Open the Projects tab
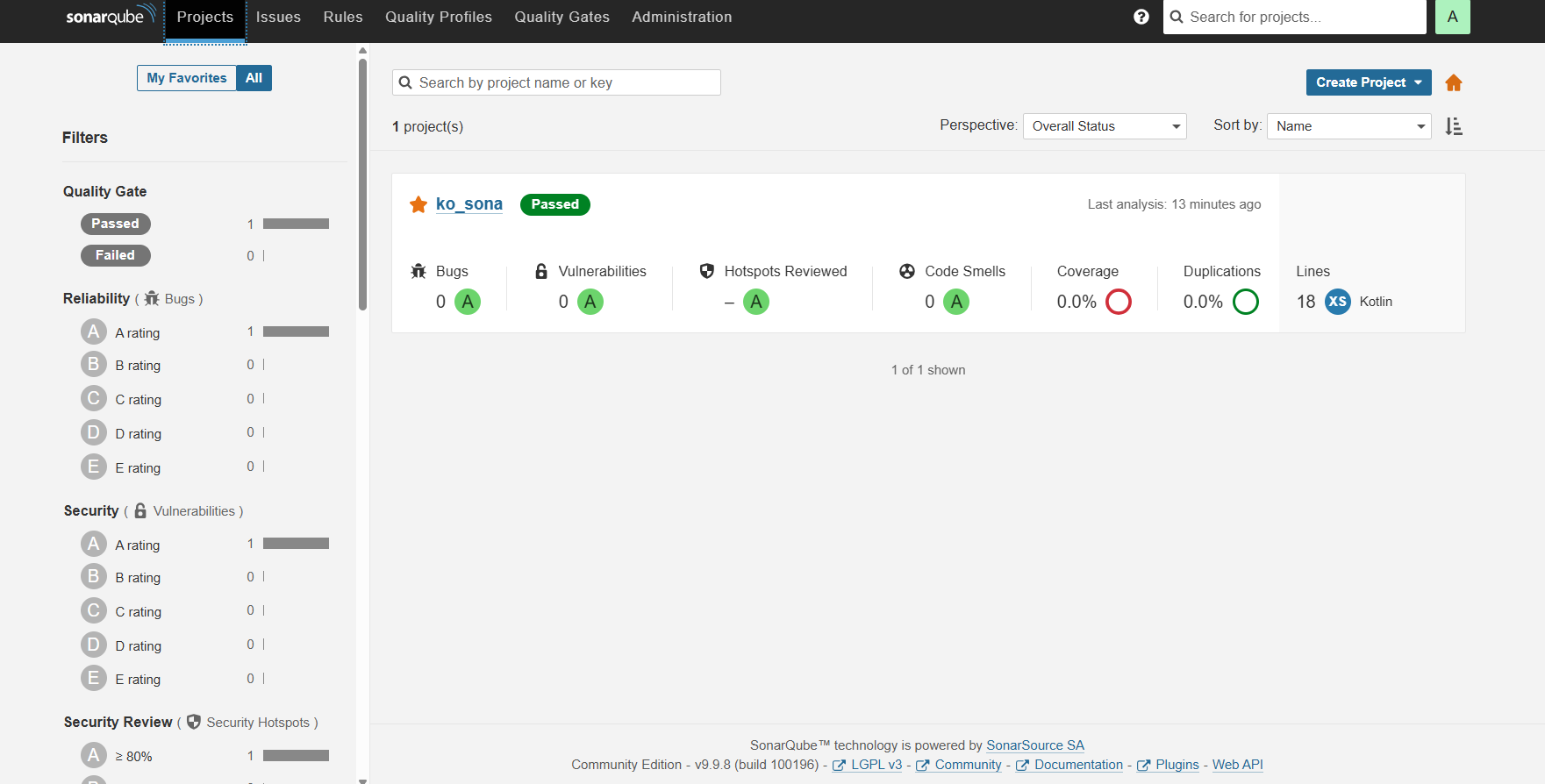This screenshot has height=784, width=1545. (x=205, y=18)
